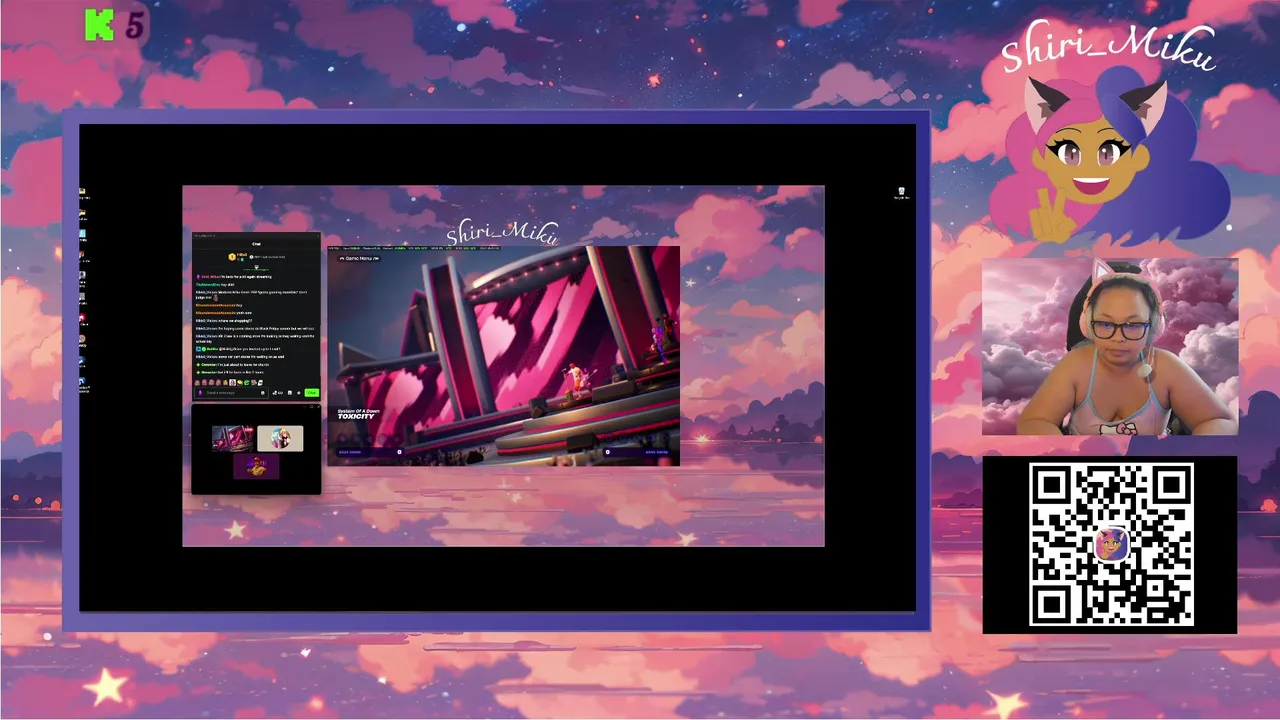Open the emoji picker in message box

click(263, 393)
